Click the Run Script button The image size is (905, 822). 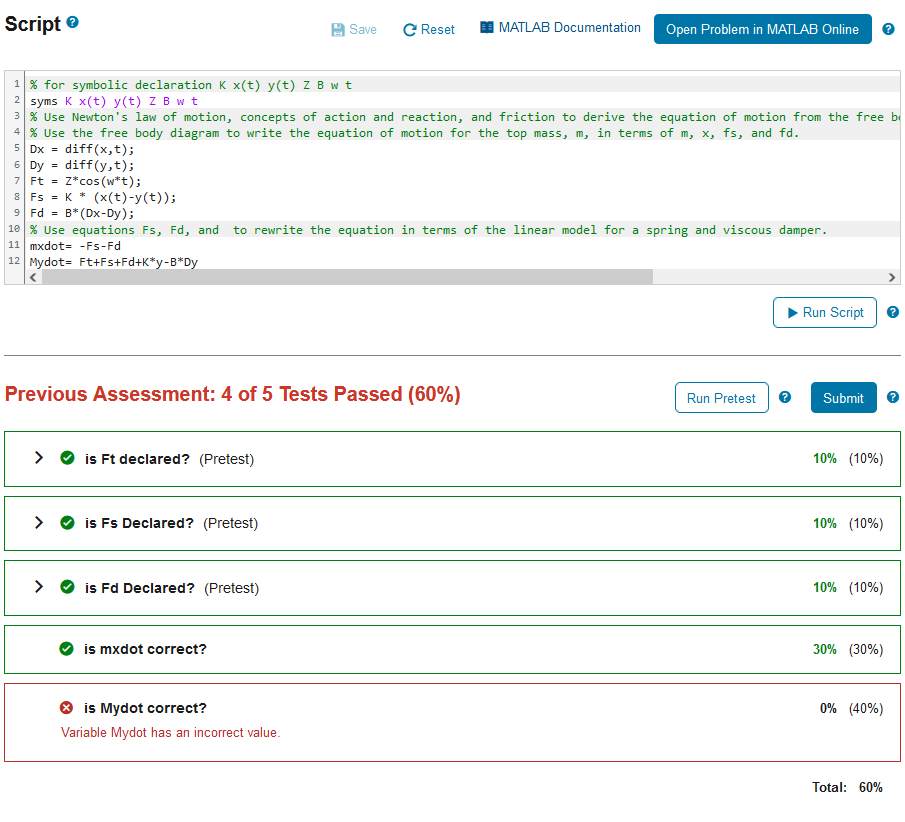coord(824,312)
